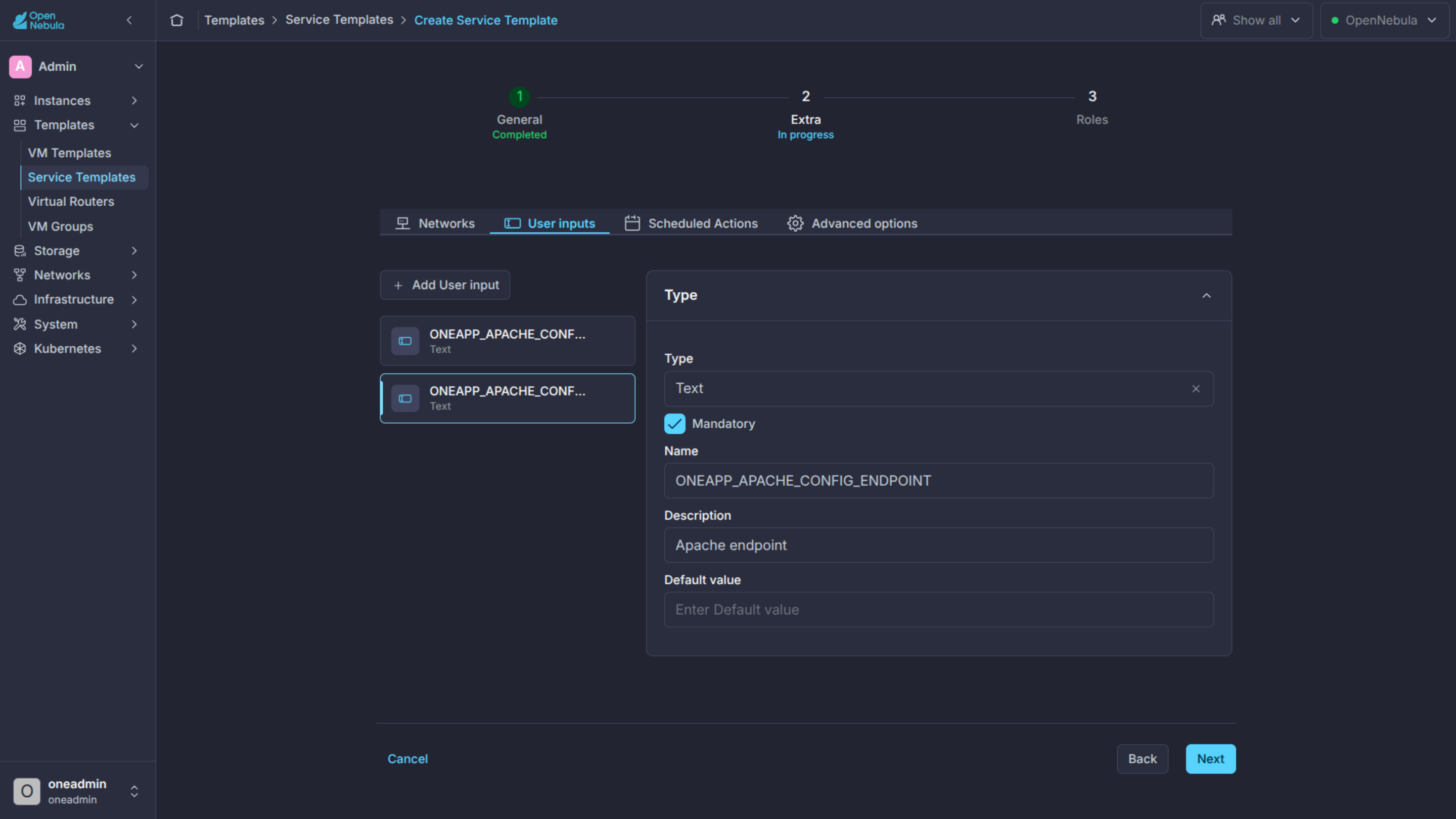Collapse the Templates menu chevron
Viewport: 1456px width, 819px height.
[134, 125]
